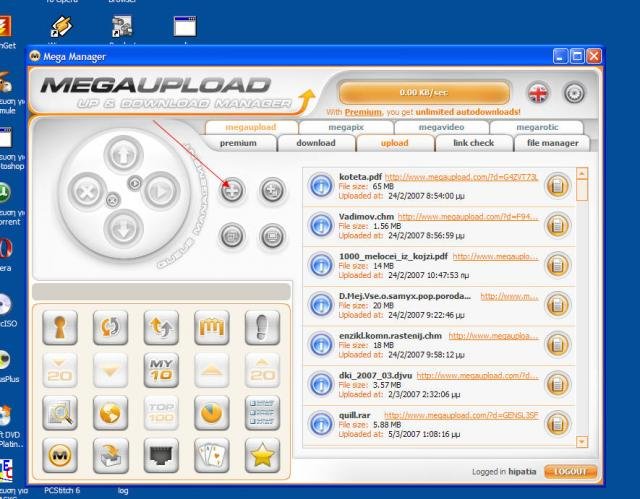Open the upload tab
This screenshot has height=499, width=640.
pyautogui.click(x=395, y=143)
